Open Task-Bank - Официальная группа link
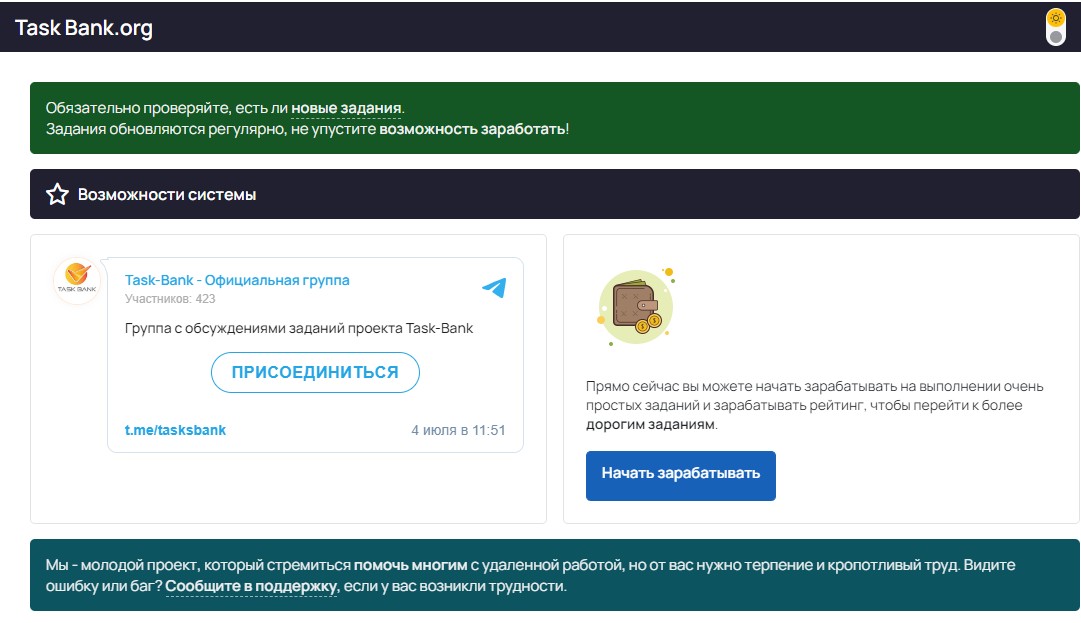Image resolution: width=1081 pixels, height=623 pixels. point(237,280)
